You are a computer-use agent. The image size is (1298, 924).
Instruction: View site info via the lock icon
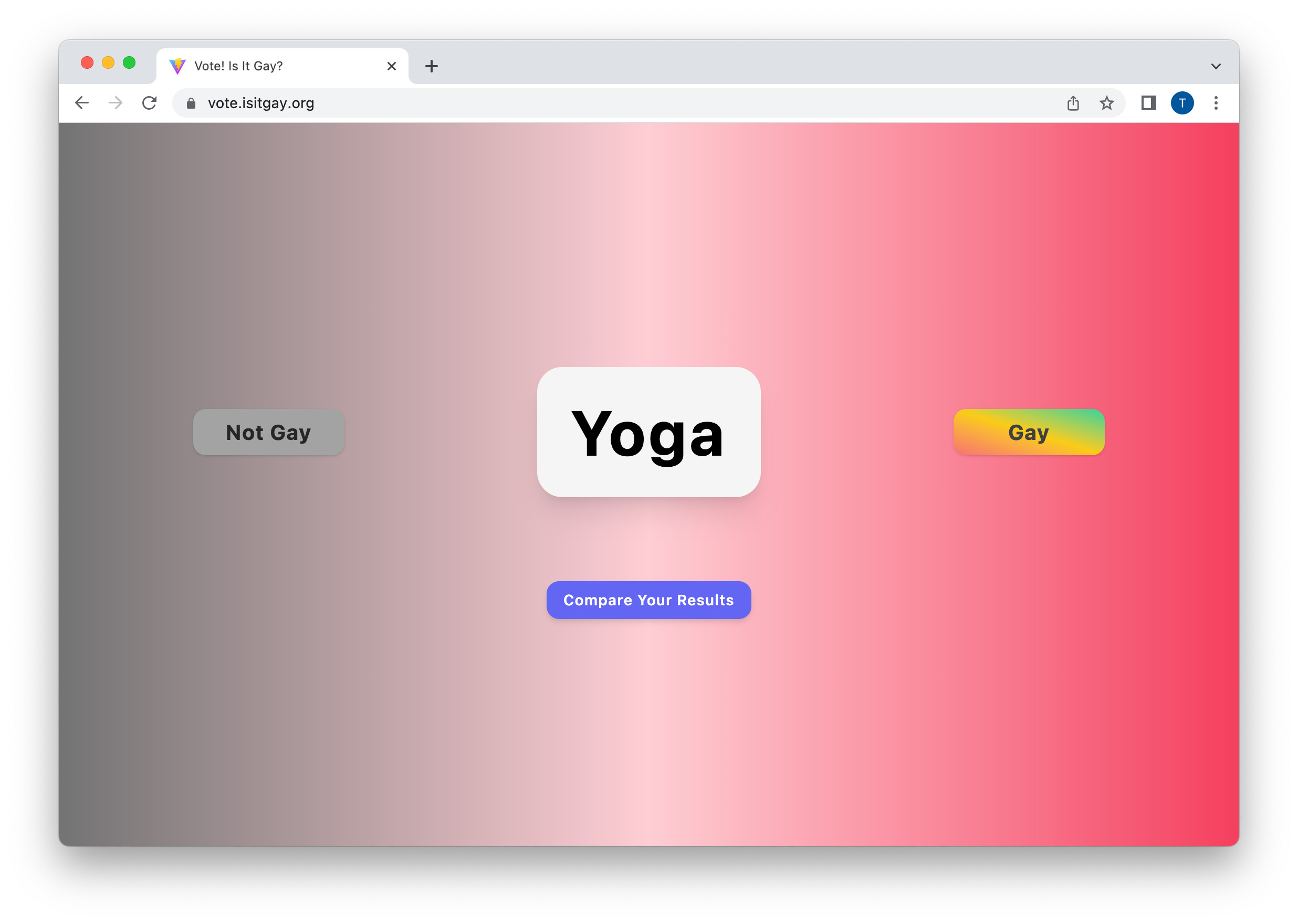click(x=191, y=103)
